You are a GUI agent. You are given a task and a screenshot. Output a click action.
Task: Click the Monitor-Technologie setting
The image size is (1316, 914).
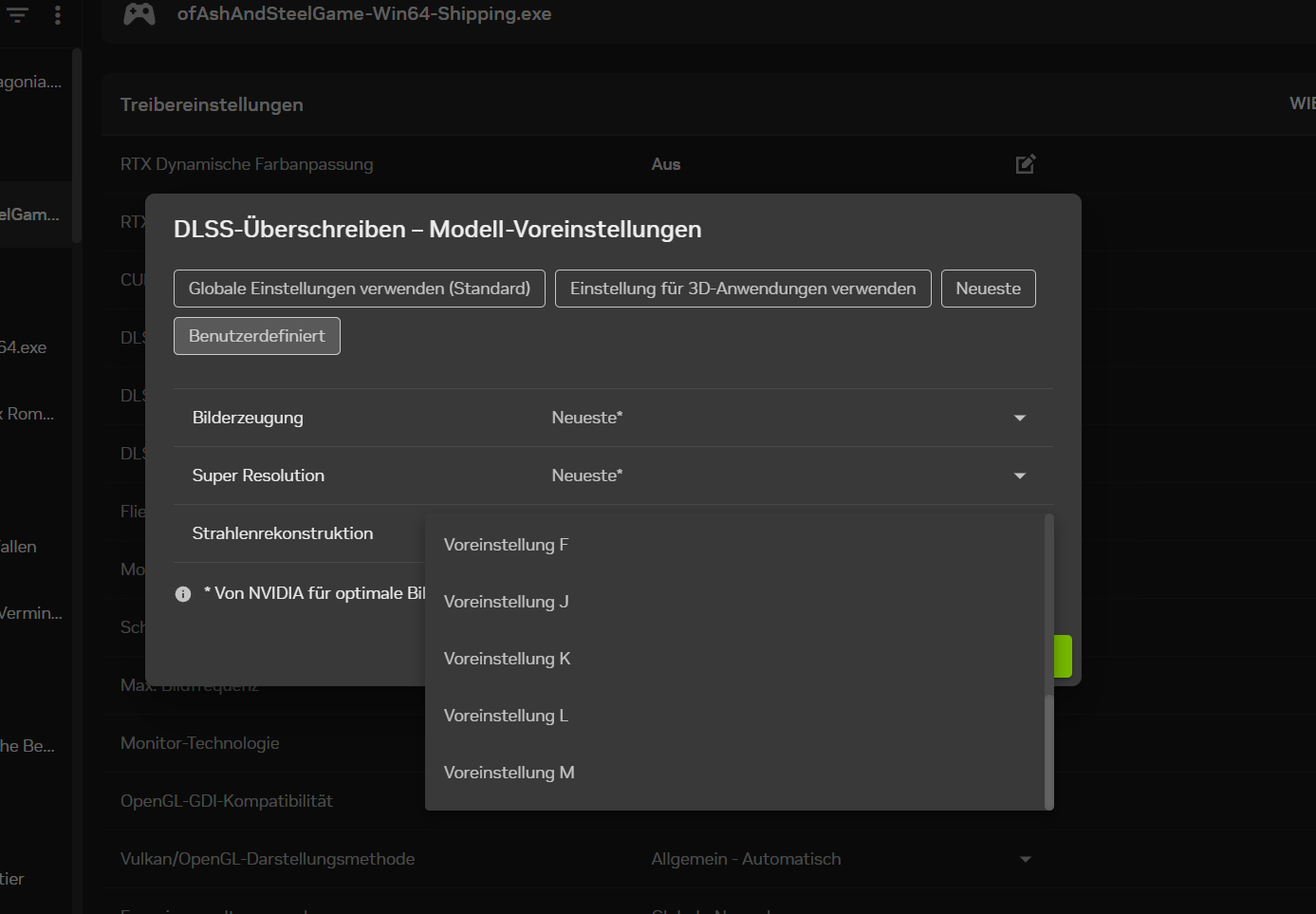point(200,743)
